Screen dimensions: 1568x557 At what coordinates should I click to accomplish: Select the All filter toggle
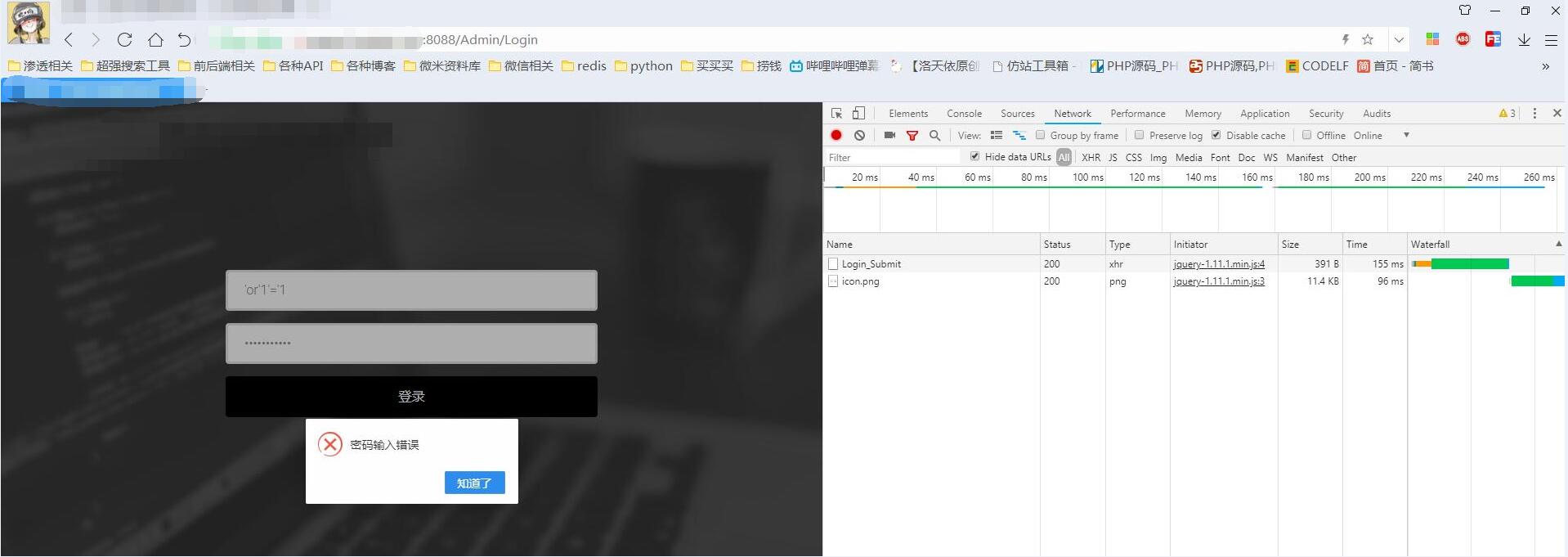coord(1064,157)
